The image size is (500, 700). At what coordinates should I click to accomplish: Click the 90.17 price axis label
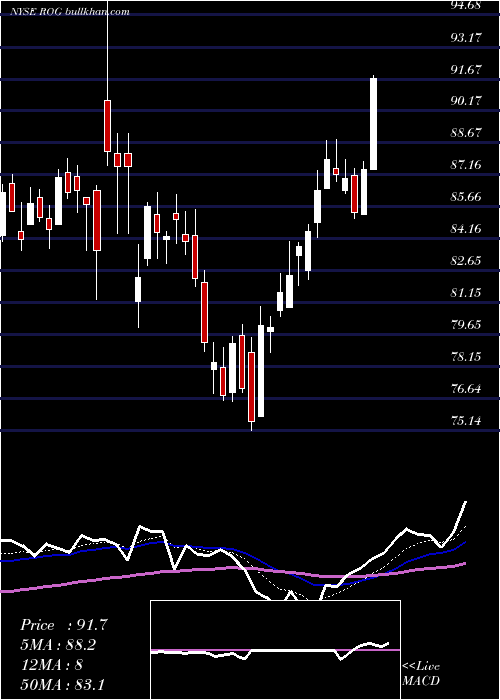467,101
